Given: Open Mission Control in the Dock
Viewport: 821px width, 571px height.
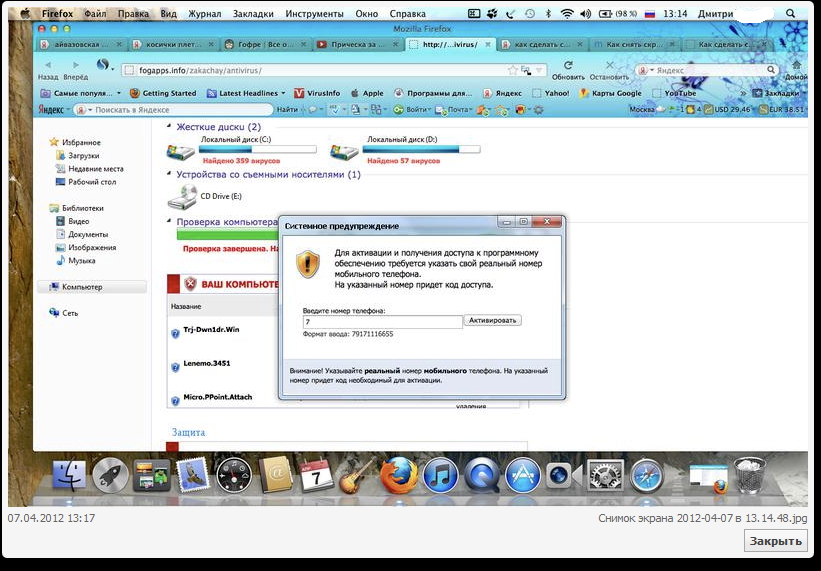Looking at the screenshot, I should (x=151, y=475).
